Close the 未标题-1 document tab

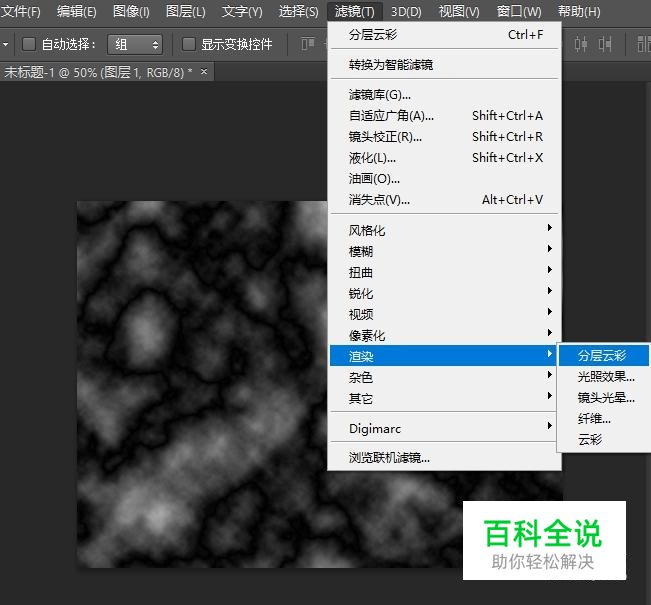pos(204,71)
